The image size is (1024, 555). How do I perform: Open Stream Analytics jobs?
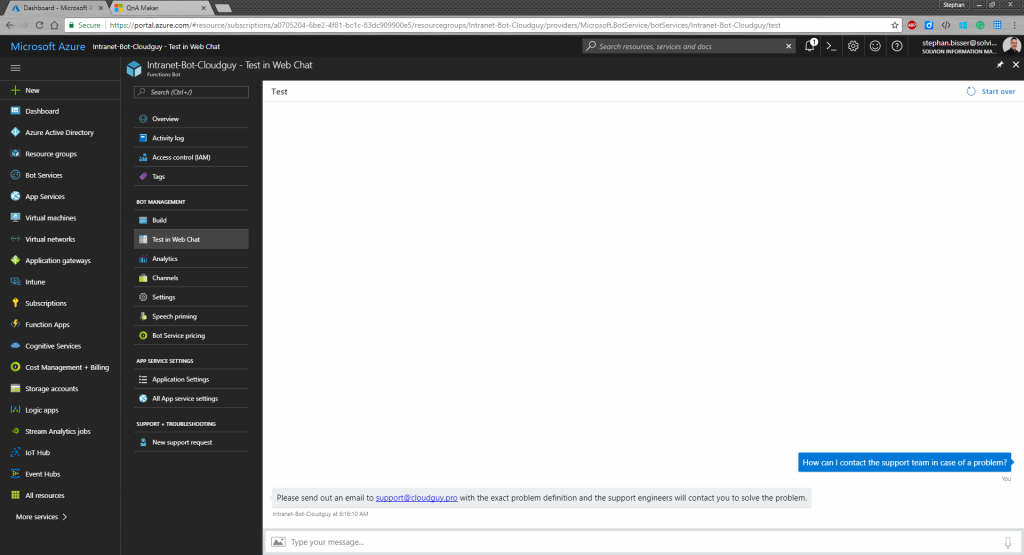tap(57, 432)
